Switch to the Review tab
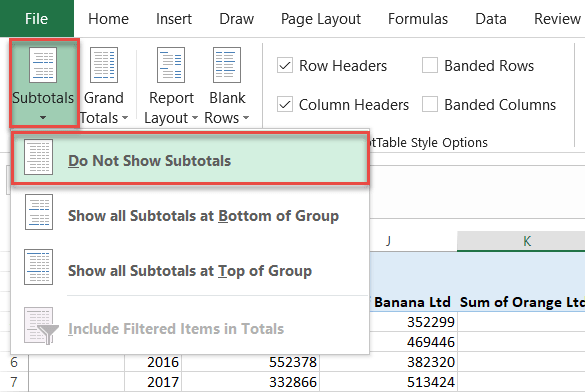 557,19
